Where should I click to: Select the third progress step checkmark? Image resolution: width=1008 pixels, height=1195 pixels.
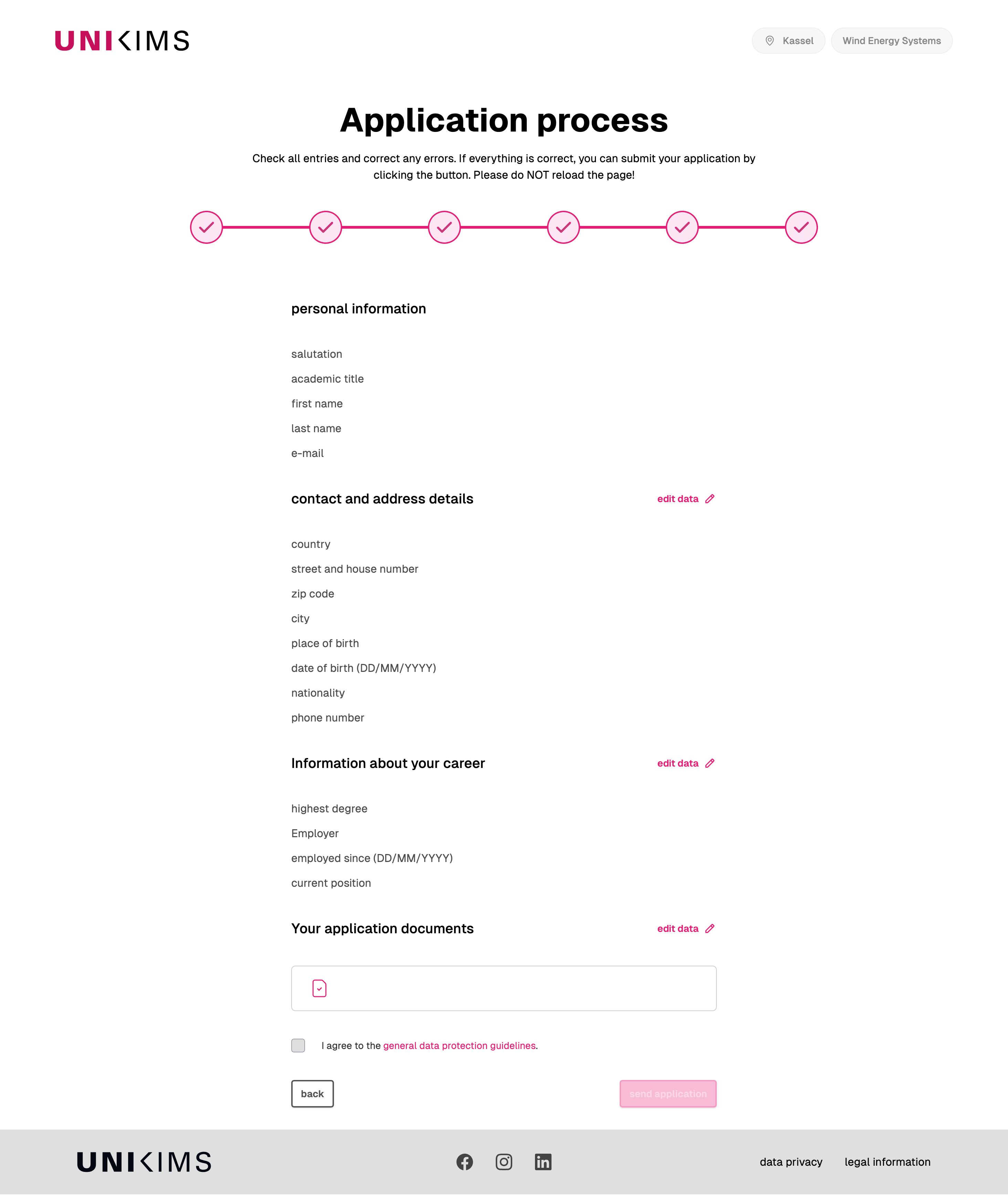click(444, 227)
